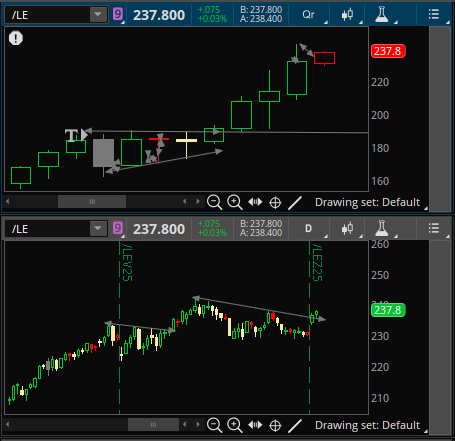Click the purple 9 link icon, lower chart

tap(118, 228)
